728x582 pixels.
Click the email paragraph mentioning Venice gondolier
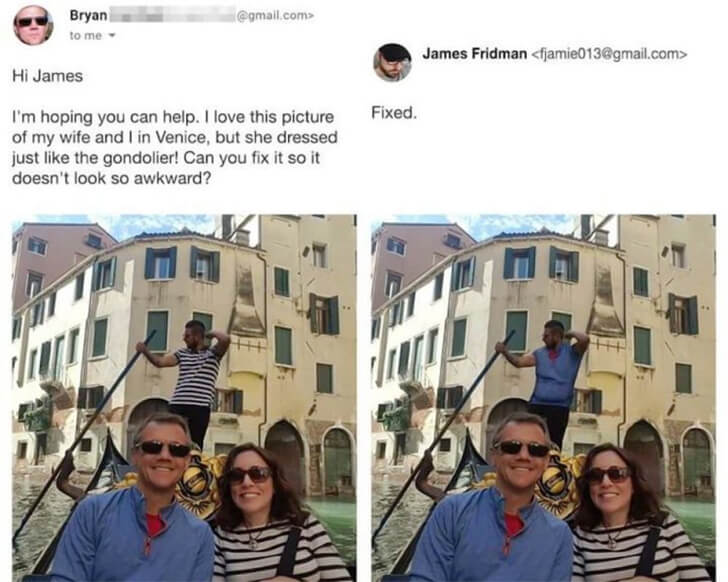pos(175,147)
